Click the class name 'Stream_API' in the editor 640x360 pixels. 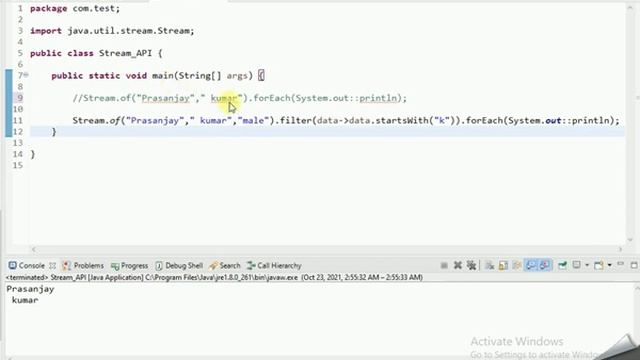point(125,53)
